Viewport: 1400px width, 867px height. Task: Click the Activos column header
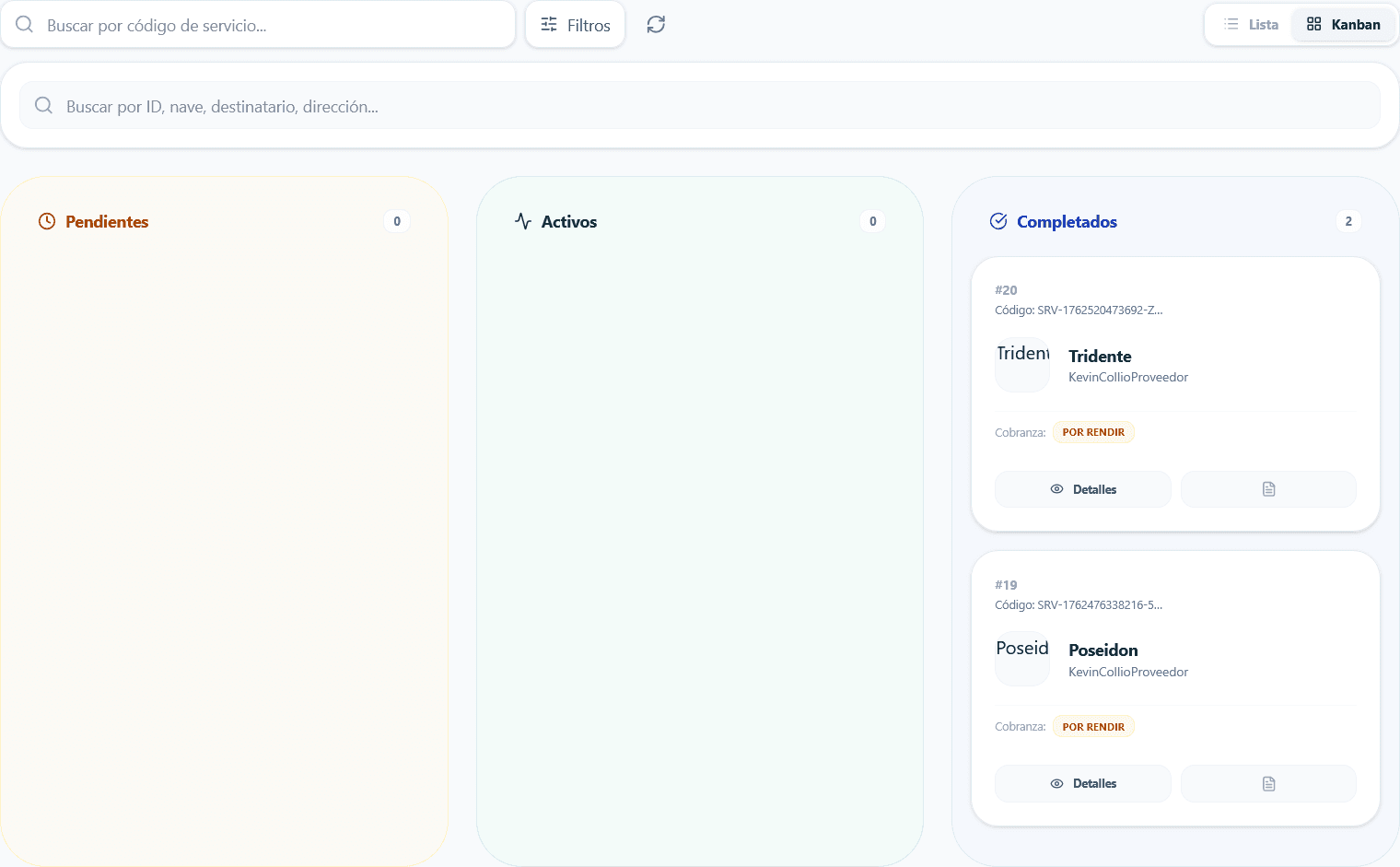pos(569,222)
